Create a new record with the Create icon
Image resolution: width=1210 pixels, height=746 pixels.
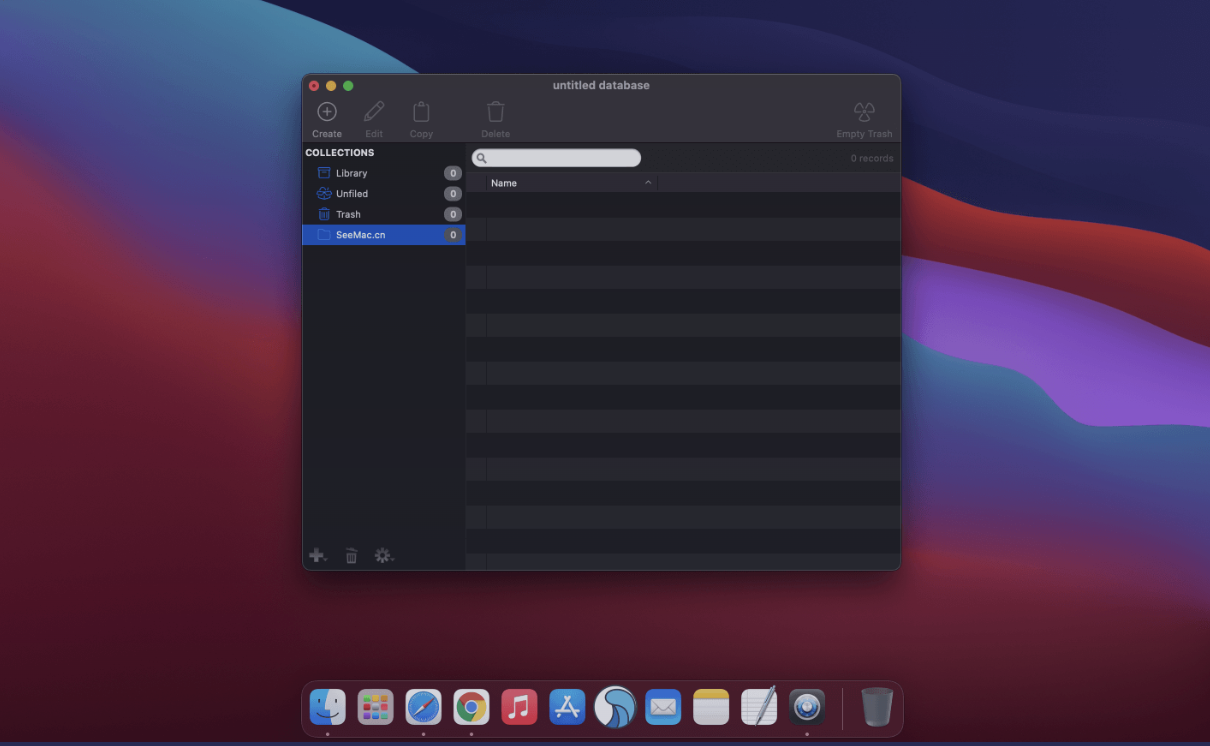click(327, 112)
